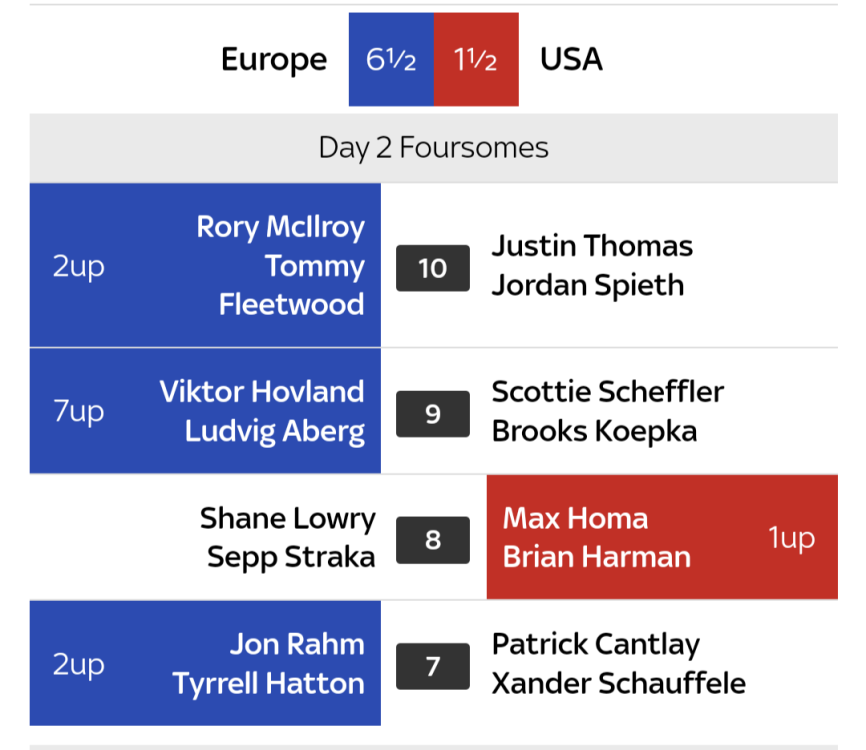Click Max Homa and Brian Harman pairing
866x750 pixels.
pyautogui.click(x=596, y=538)
